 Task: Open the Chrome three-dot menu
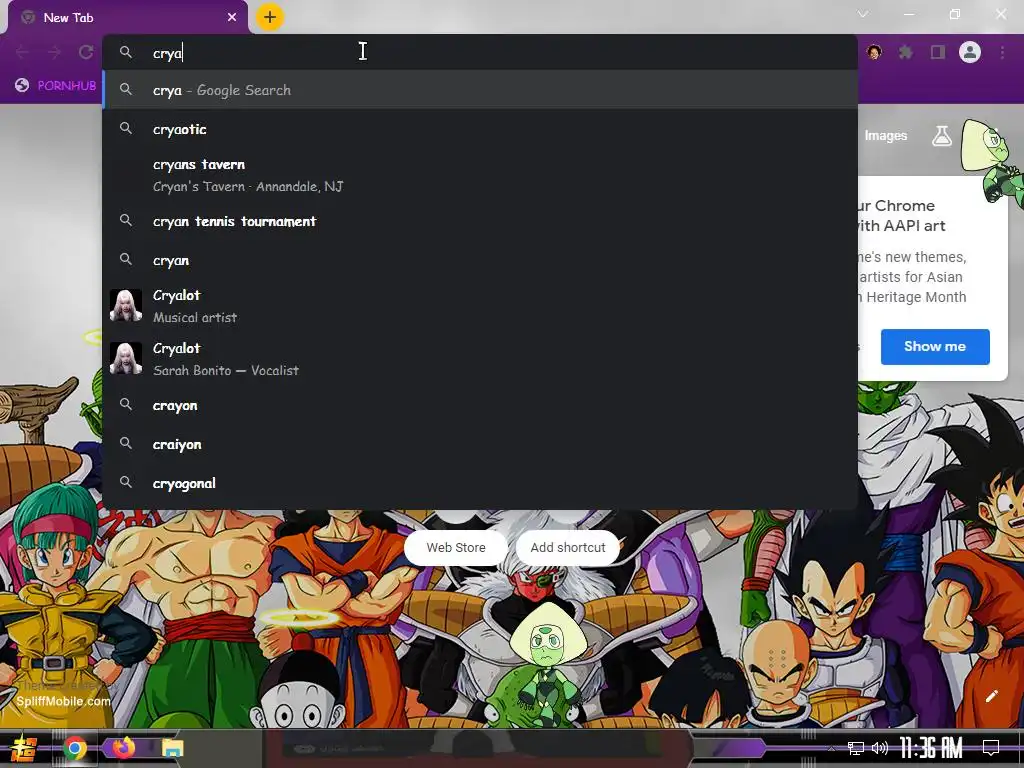coord(1002,52)
